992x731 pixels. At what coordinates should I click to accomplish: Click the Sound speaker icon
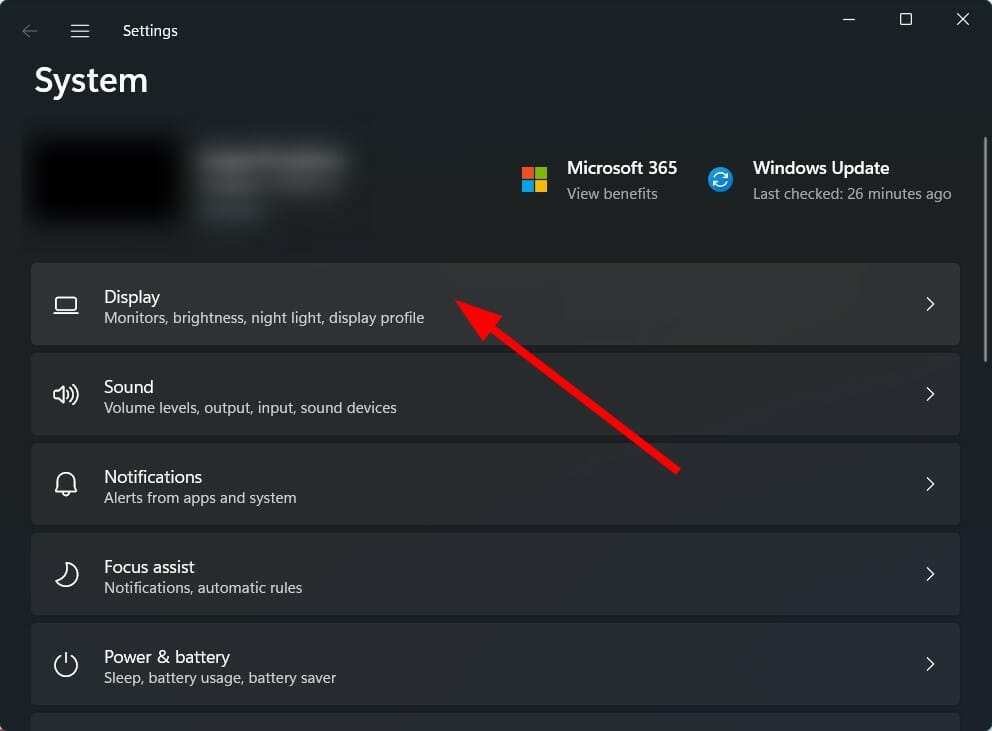tap(65, 394)
